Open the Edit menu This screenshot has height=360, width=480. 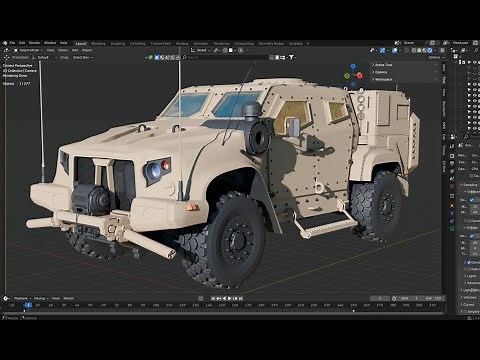click(22, 43)
